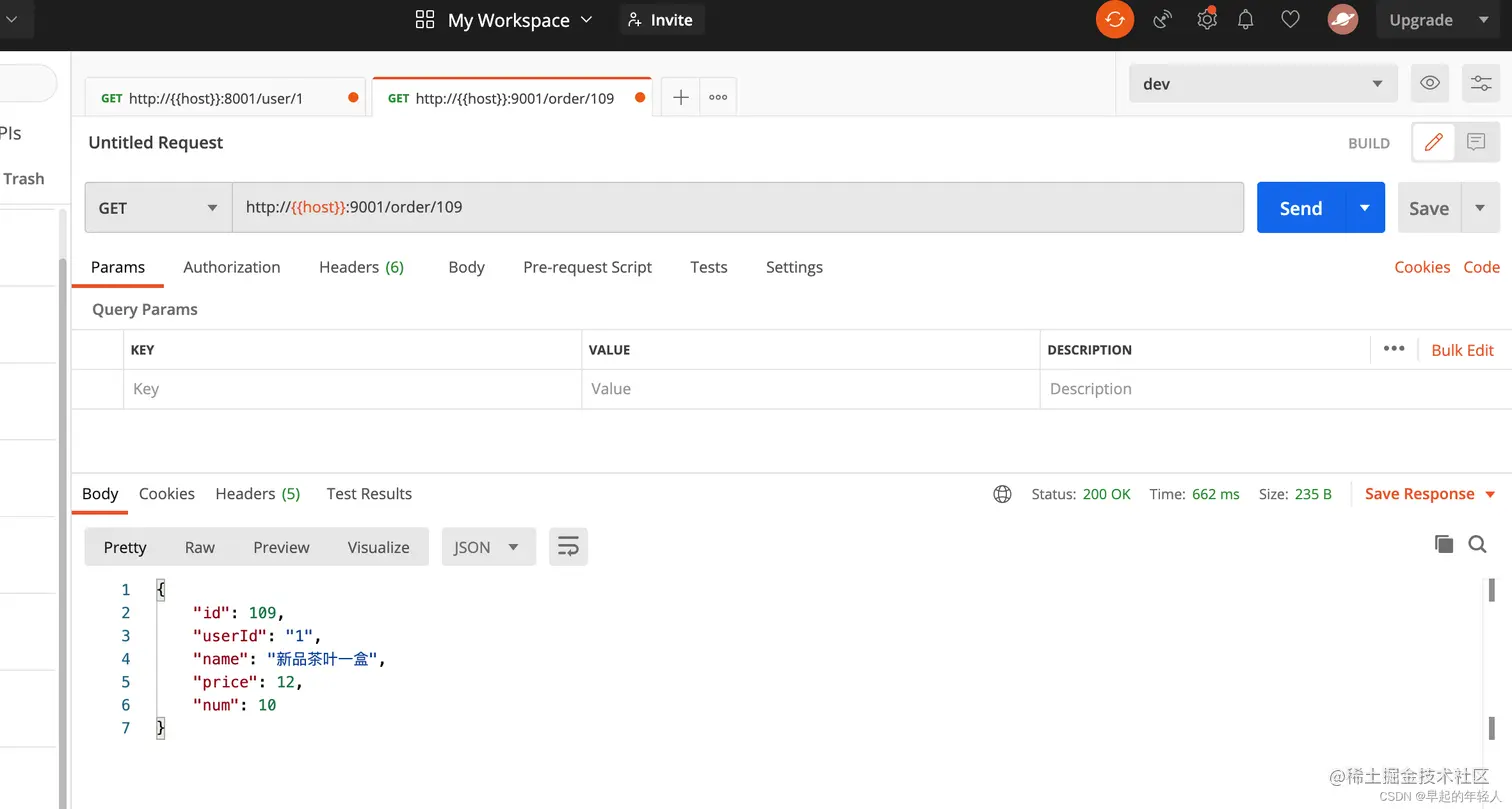1512x809 pixels.
Task: Click the Description input cell
Action: pyautogui.click(x=1275, y=389)
